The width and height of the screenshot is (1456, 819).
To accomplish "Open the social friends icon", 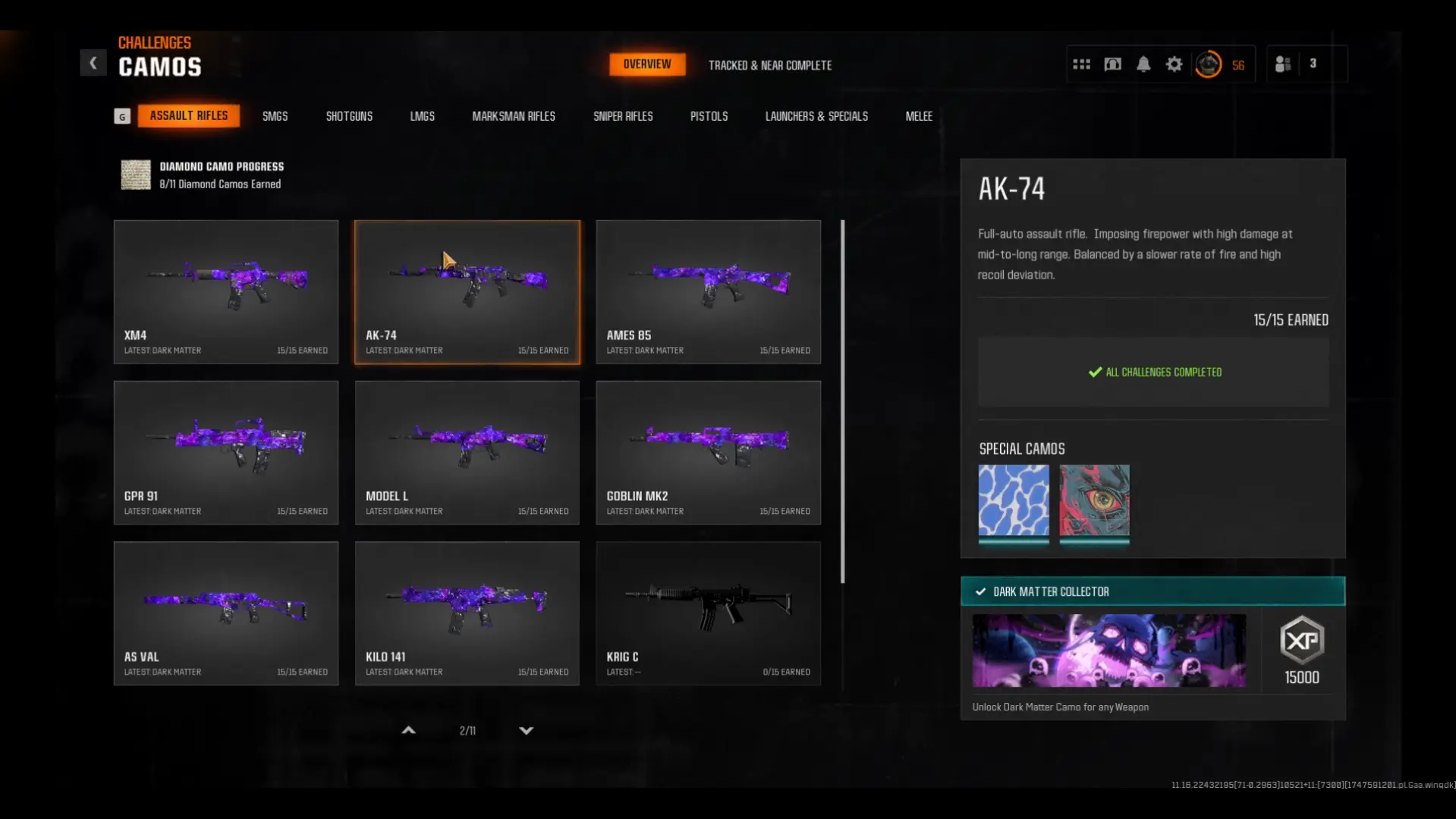I will tap(1282, 65).
